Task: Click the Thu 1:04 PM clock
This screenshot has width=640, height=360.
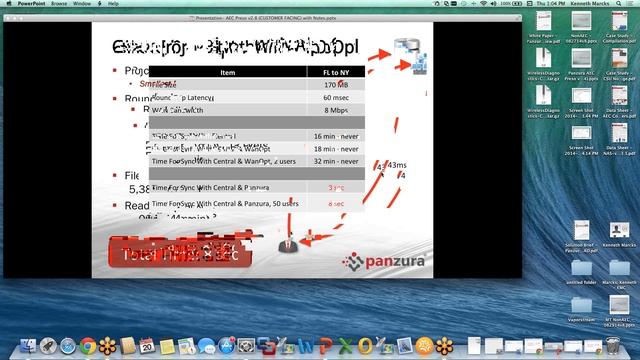Action: 551,3
